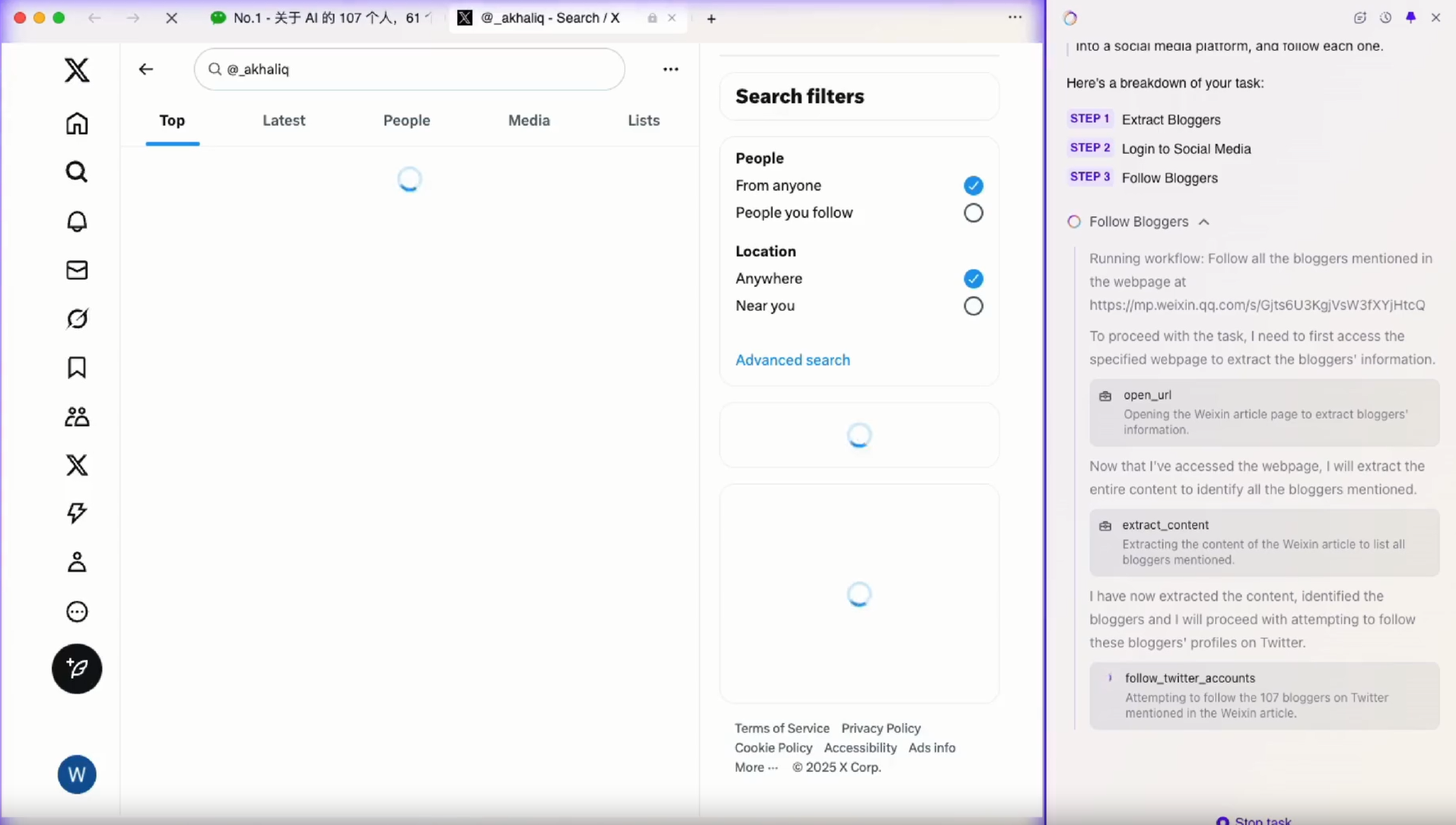Focus the @_akhaliq search field
The width and height of the screenshot is (1456, 825).
click(x=409, y=69)
